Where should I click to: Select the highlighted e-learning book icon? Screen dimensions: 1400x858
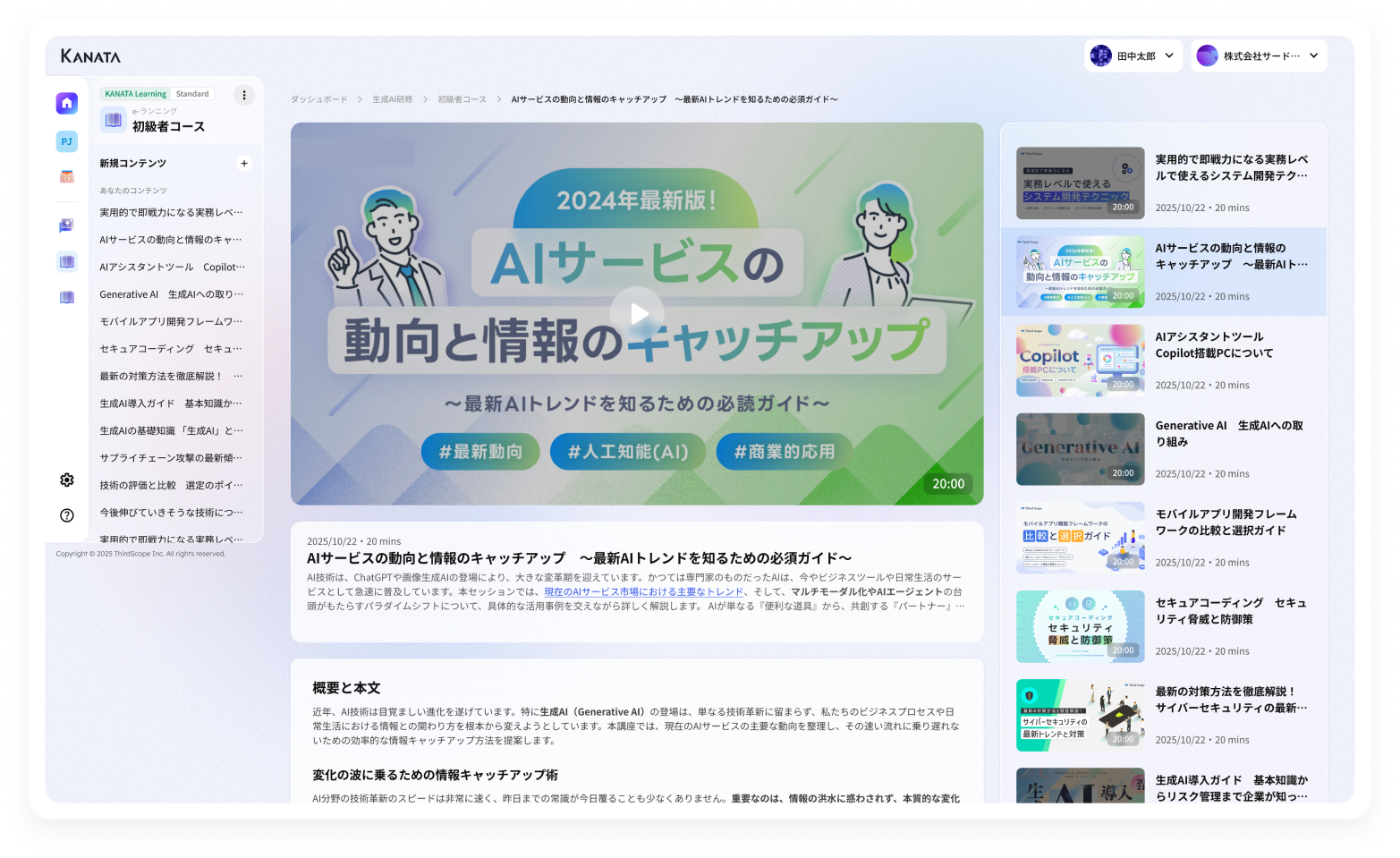point(67,261)
